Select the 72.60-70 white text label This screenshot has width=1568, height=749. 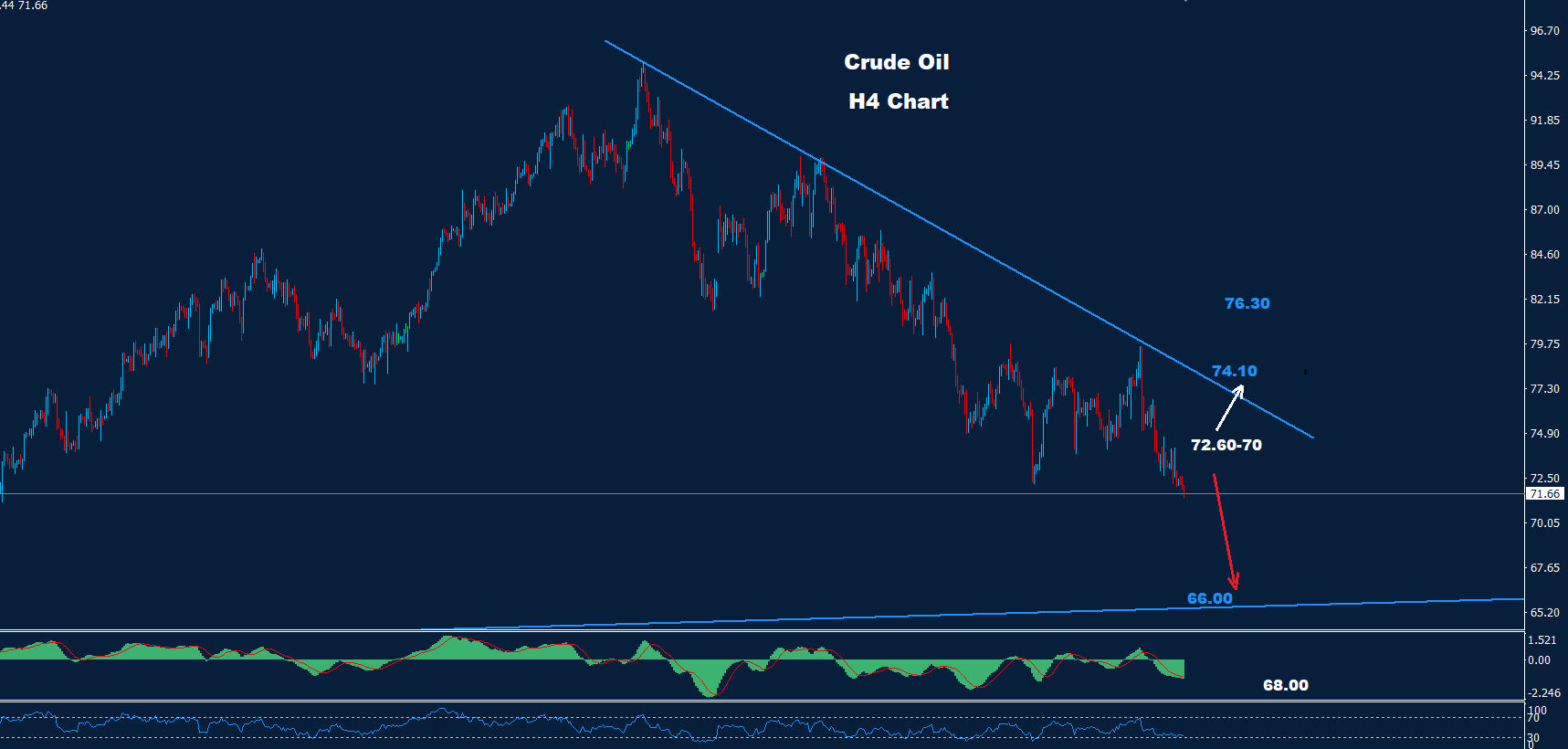1226,445
